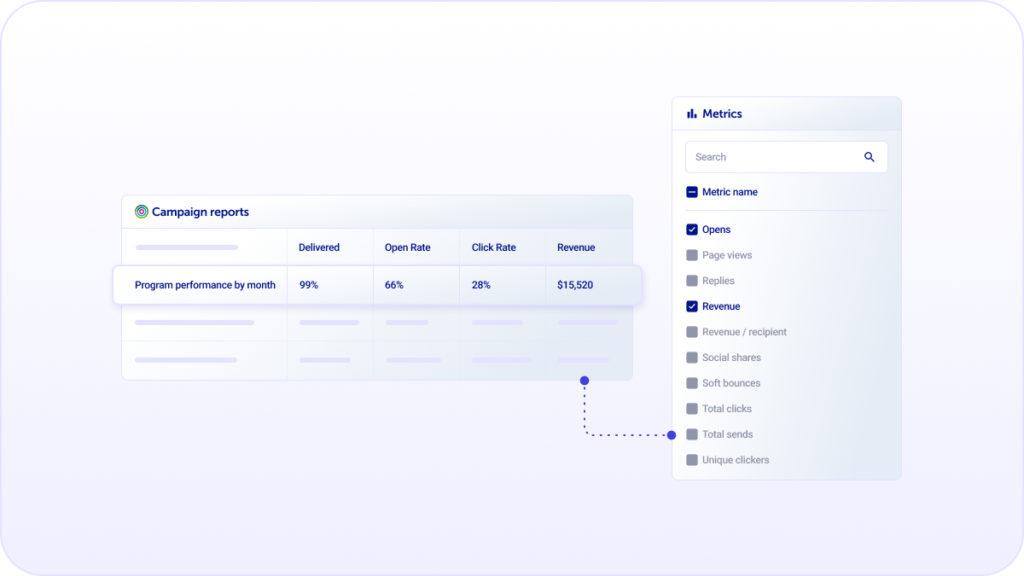The width and height of the screenshot is (1024, 576).
Task: Click the Campaign reports title
Action: pyautogui.click(x=199, y=211)
